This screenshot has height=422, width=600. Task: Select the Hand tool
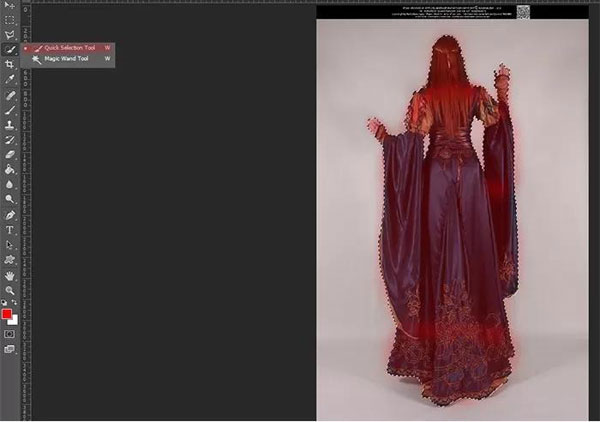10,274
